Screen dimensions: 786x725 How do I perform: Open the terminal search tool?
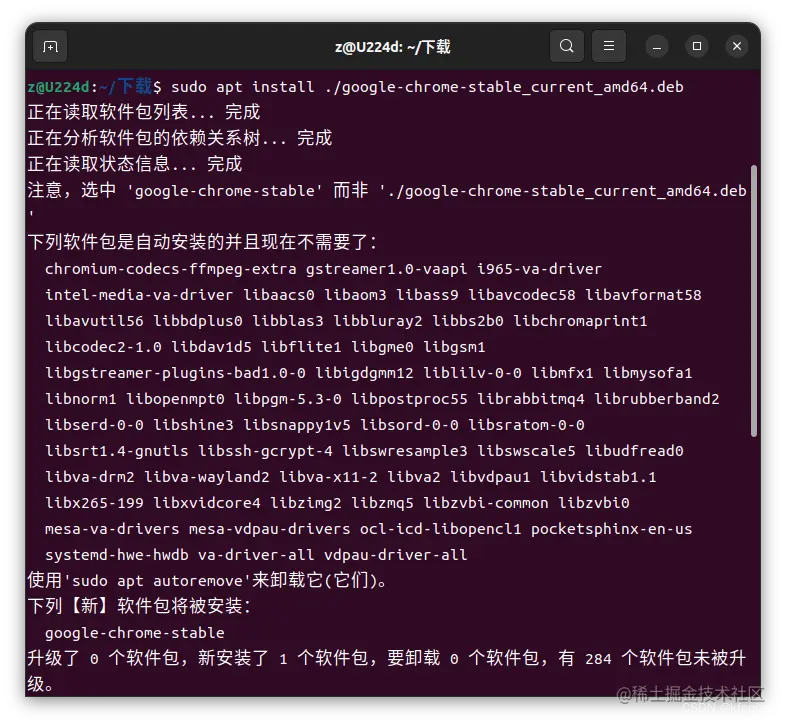tap(566, 46)
